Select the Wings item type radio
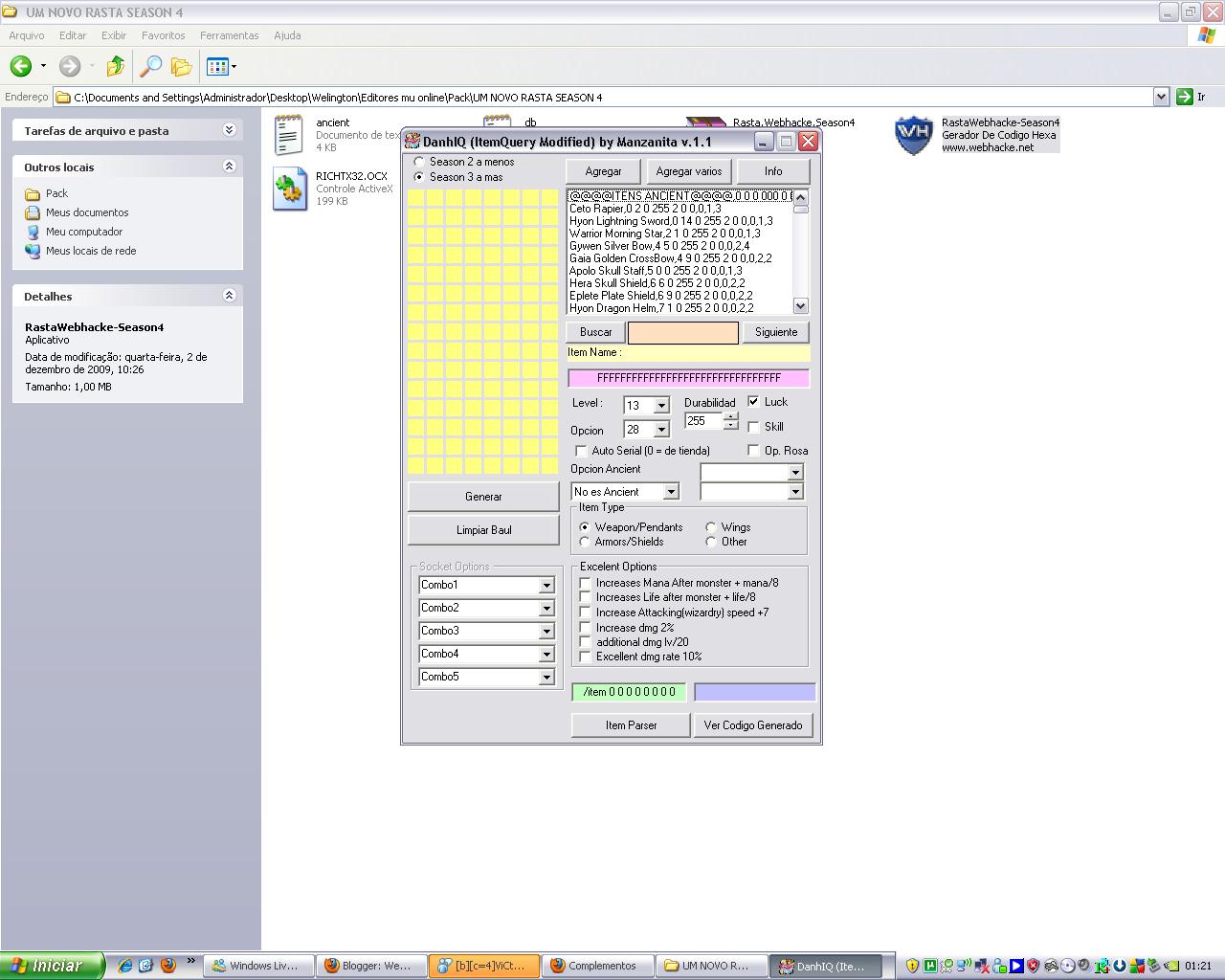Viewport: 1225px width, 980px height. [x=711, y=527]
